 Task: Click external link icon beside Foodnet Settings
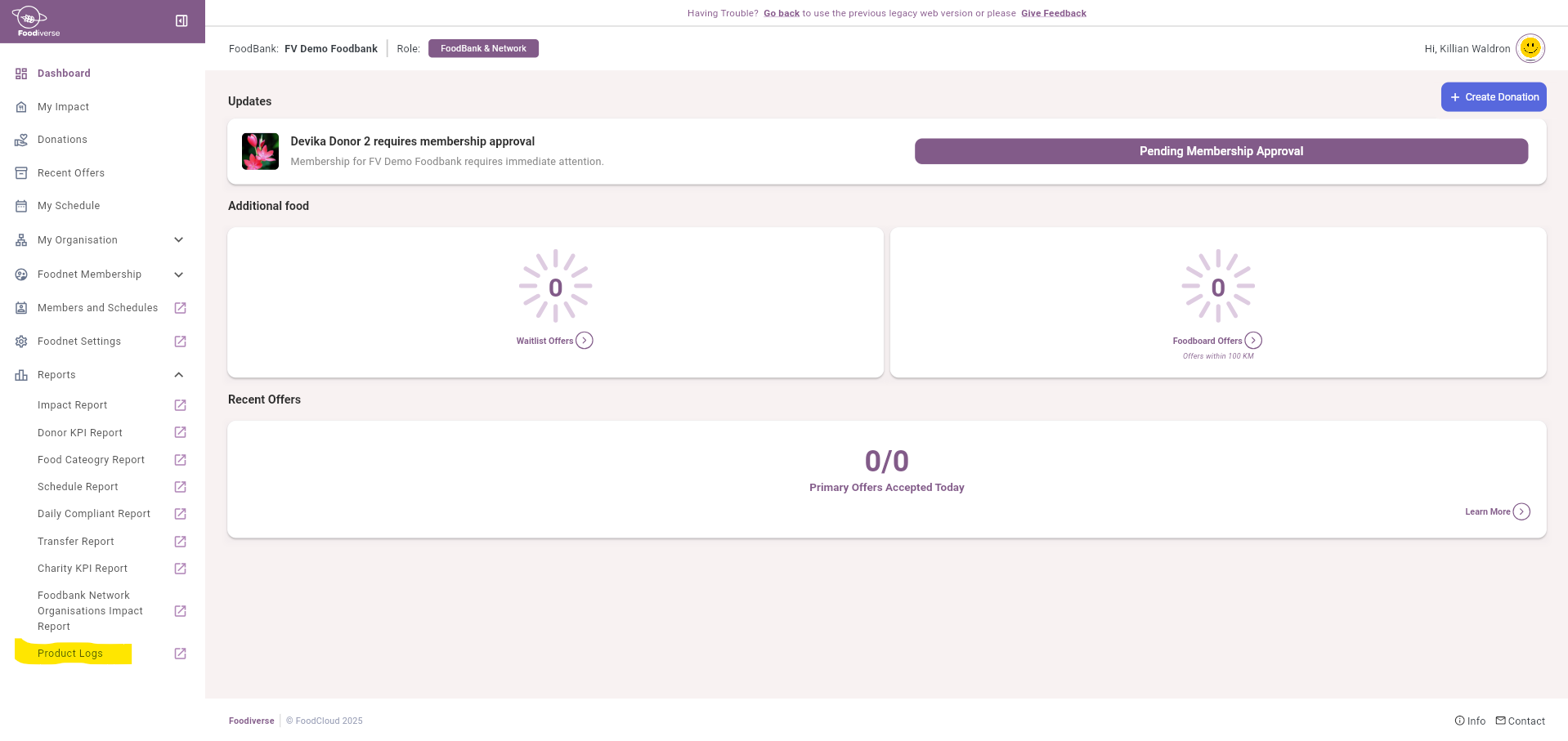click(x=181, y=341)
